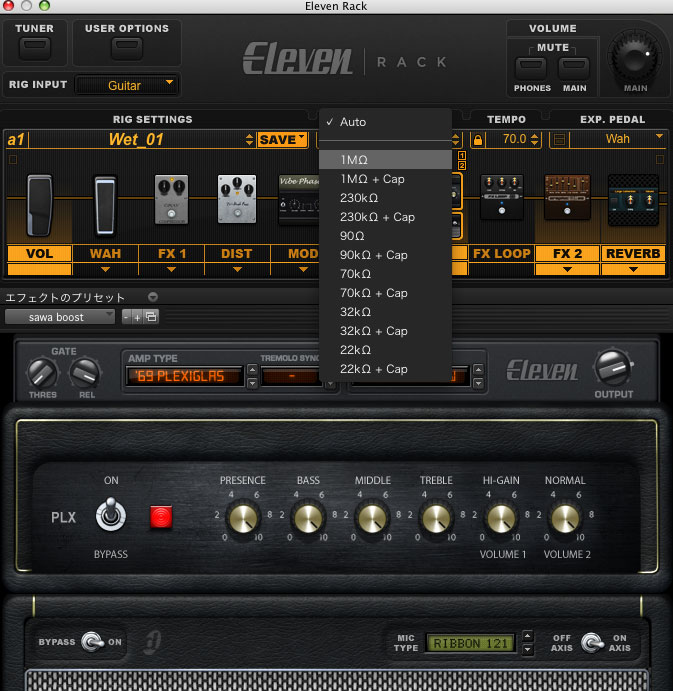Toggle the small checkbox above the VOL pedal

[13, 160]
